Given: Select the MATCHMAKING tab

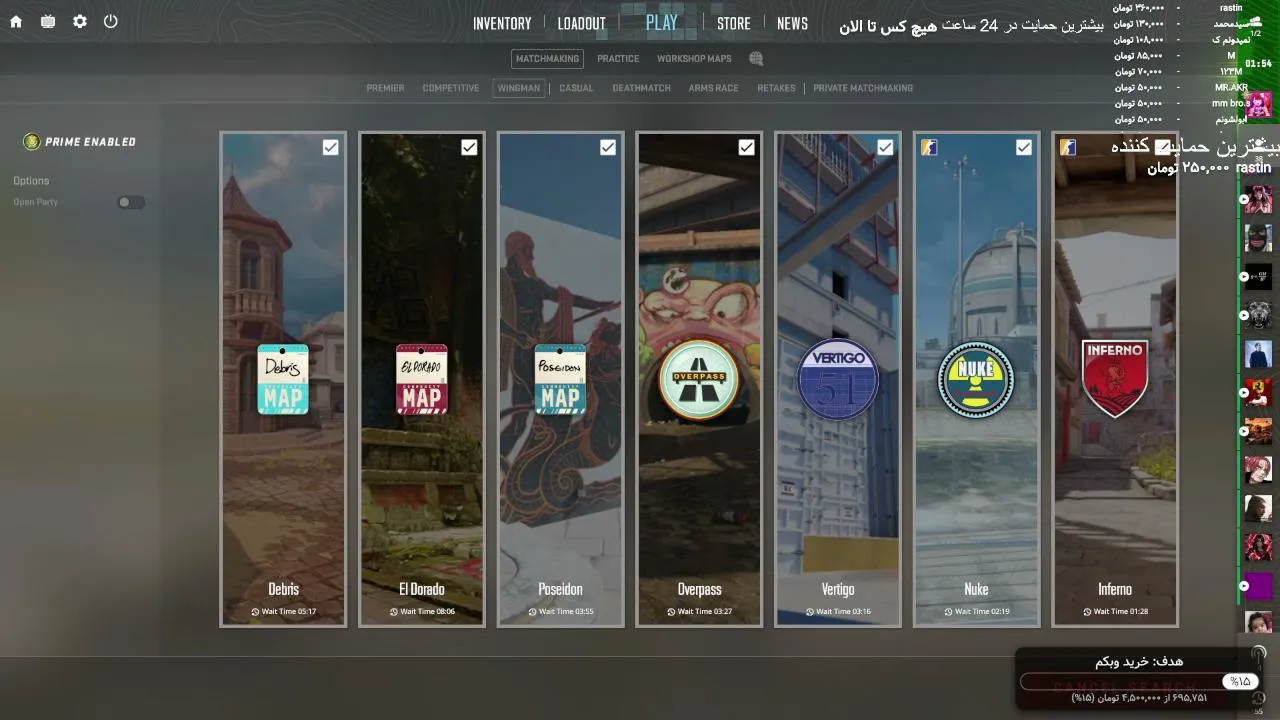Looking at the screenshot, I should [x=547, y=59].
